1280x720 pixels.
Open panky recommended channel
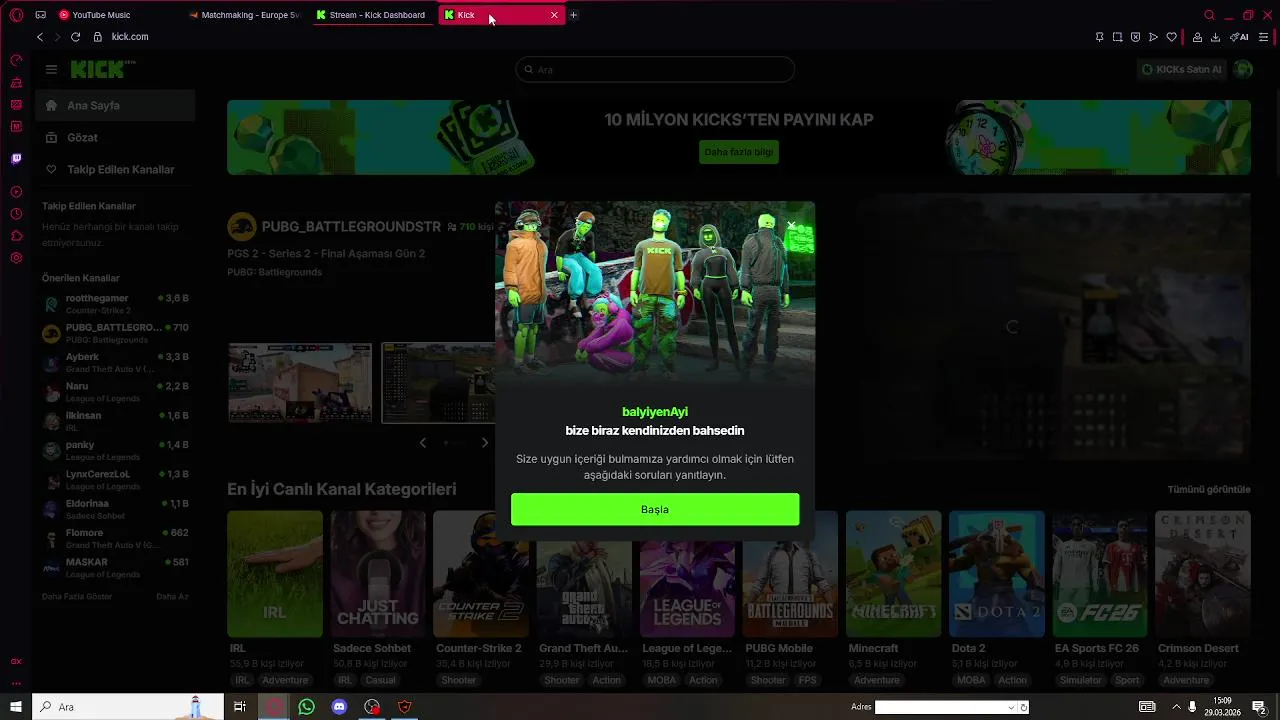click(115, 450)
